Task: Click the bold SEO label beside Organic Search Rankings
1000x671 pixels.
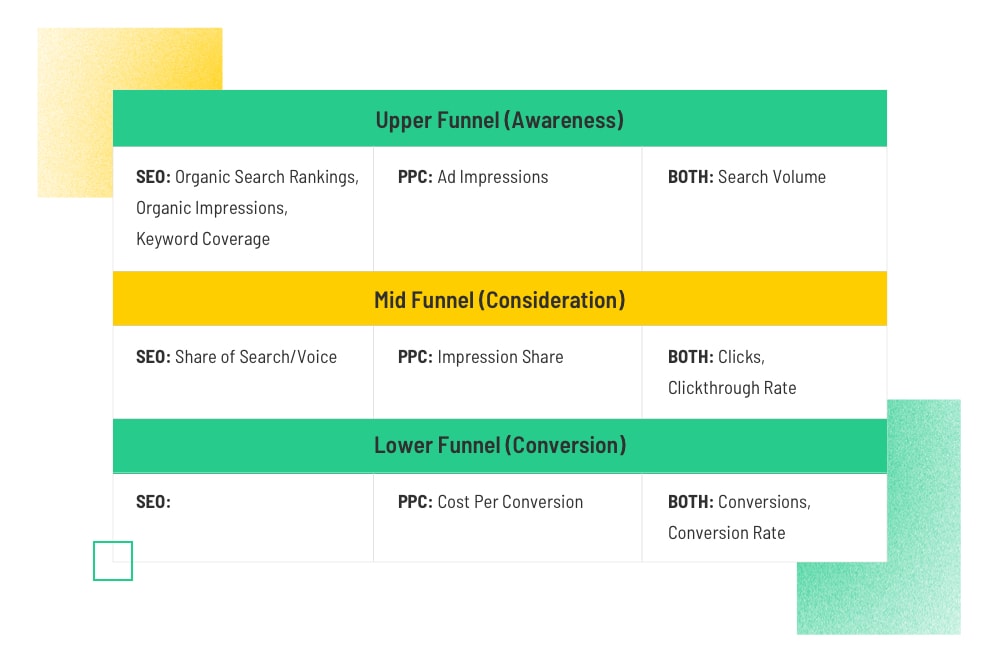Action: pyautogui.click(x=153, y=177)
